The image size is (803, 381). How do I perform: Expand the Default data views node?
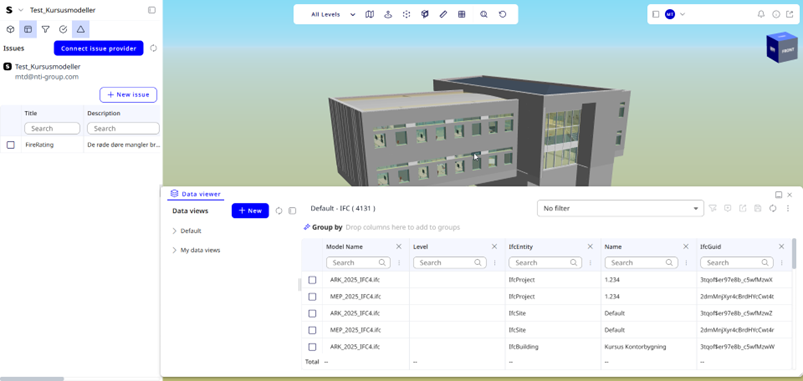(175, 231)
